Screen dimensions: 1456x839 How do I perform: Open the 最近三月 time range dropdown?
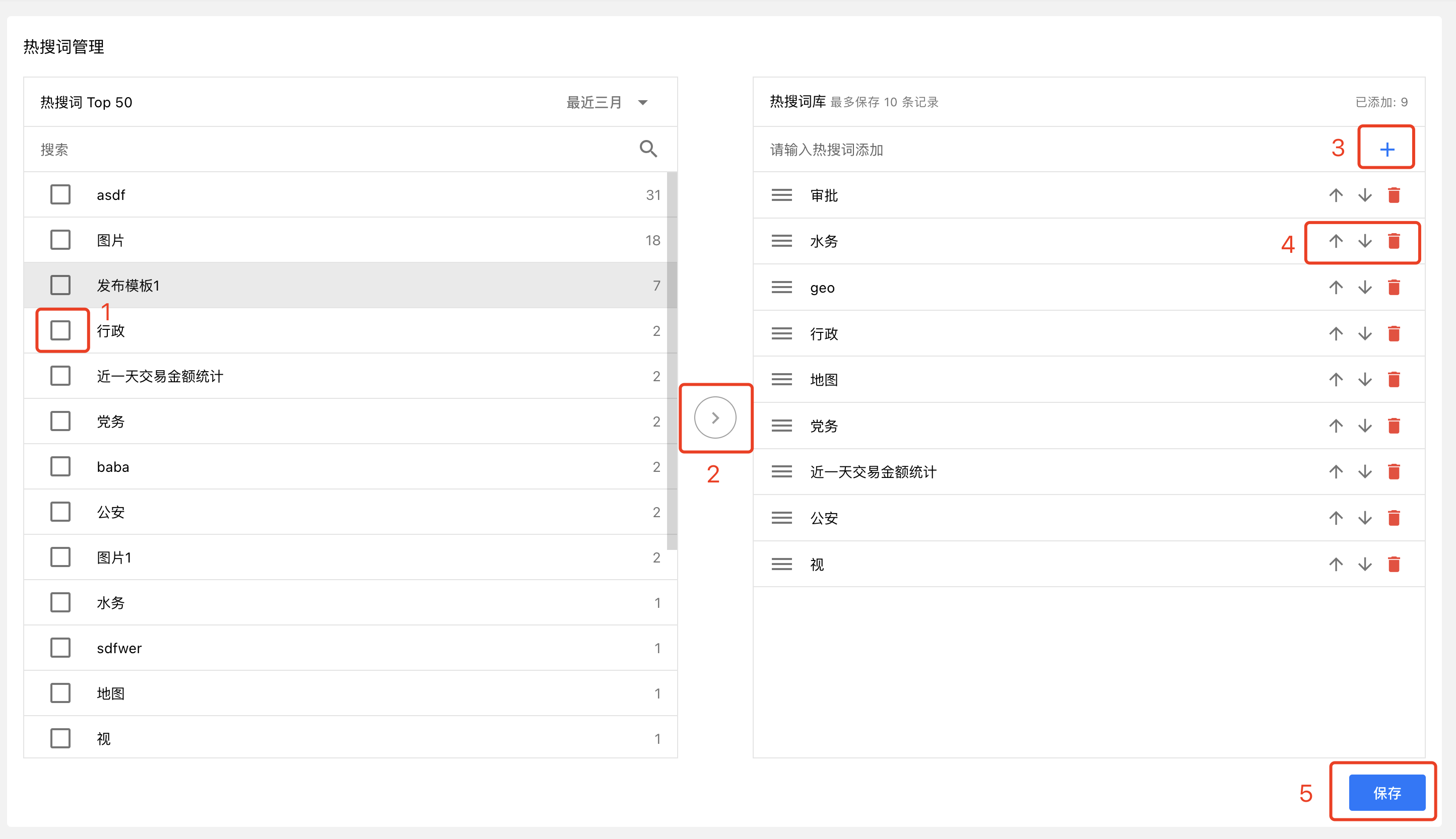coord(608,103)
